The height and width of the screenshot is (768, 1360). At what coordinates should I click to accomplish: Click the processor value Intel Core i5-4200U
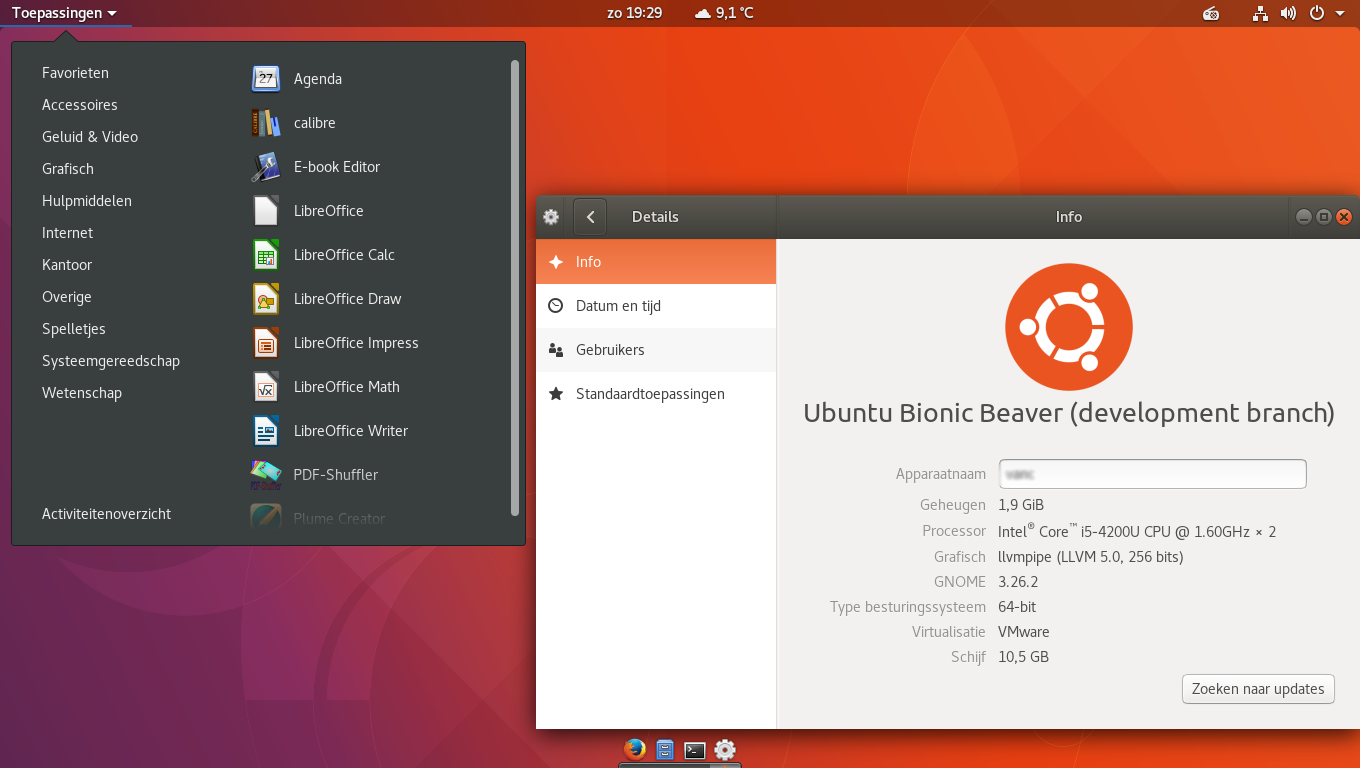click(1137, 531)
